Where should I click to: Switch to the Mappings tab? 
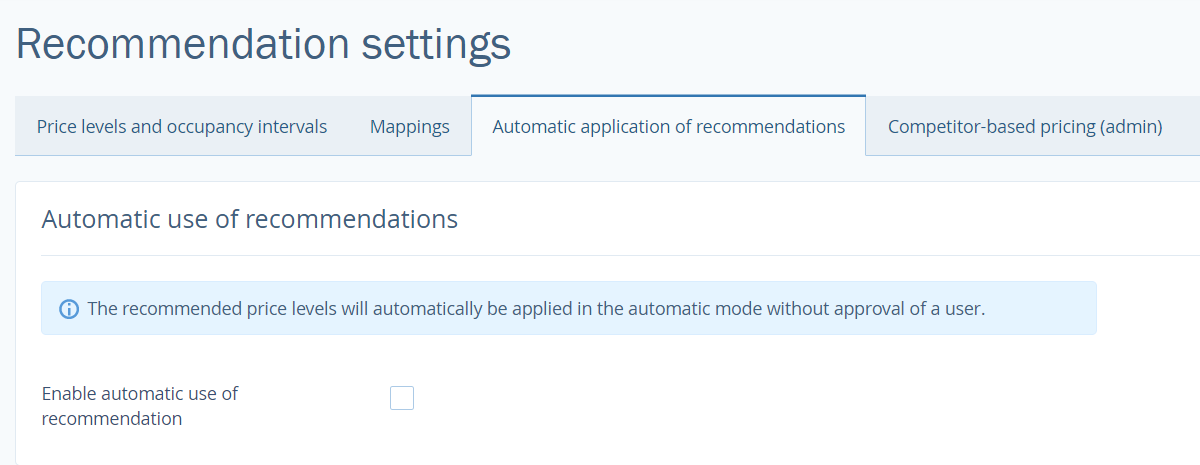coord(410,127)
